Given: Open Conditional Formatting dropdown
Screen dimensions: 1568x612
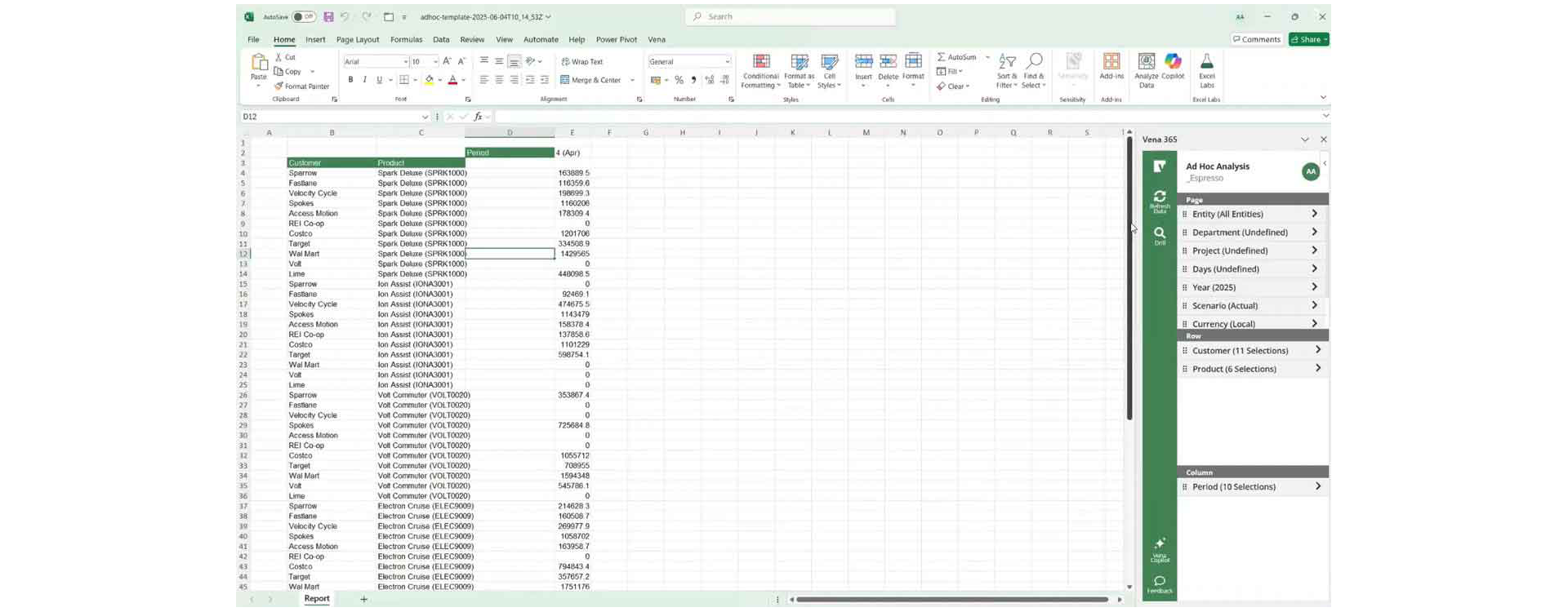Looking at the screenshot, I should coord(760,71).
